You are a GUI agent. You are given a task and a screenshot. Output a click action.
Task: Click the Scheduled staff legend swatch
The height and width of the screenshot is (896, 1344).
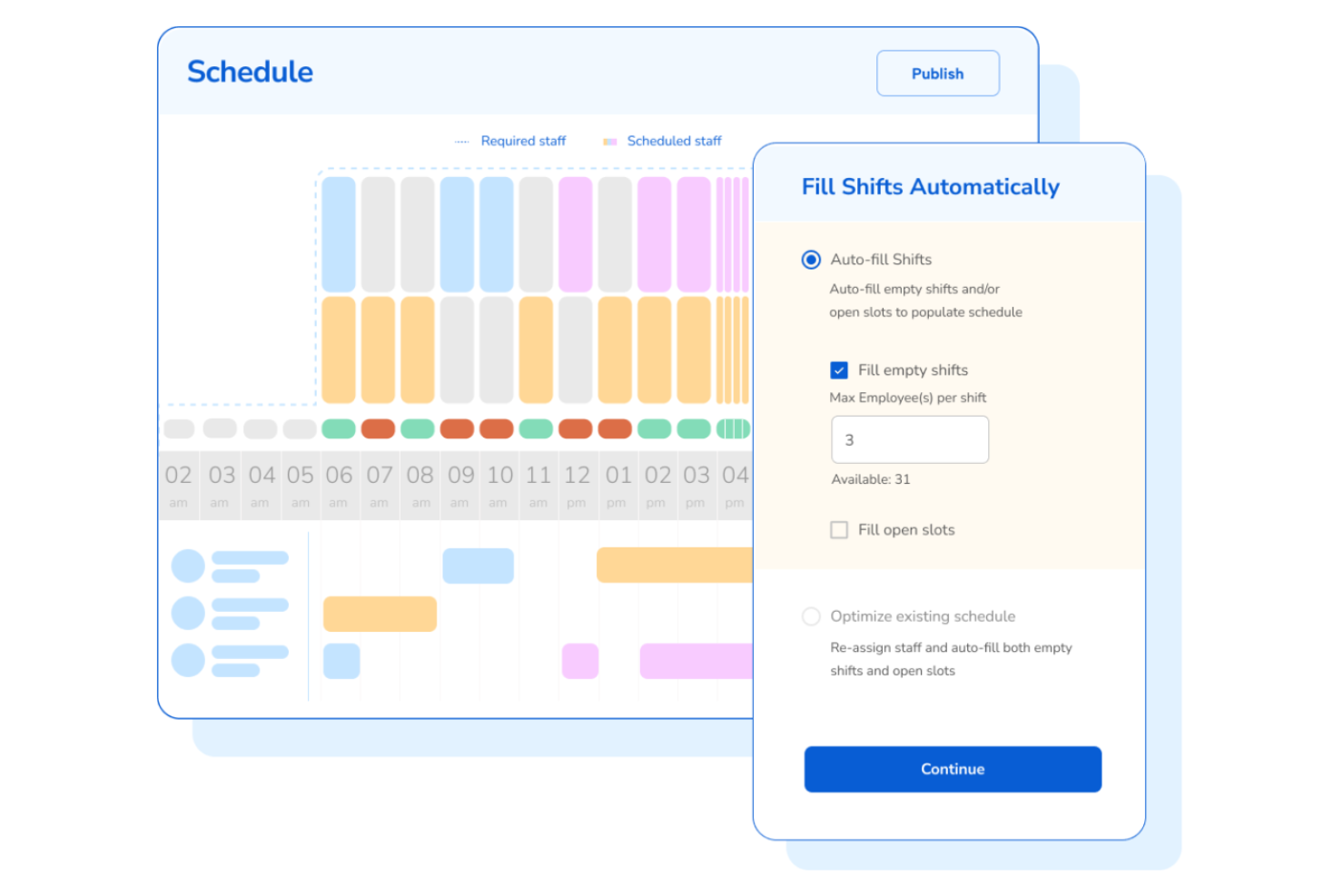[610, 141]
